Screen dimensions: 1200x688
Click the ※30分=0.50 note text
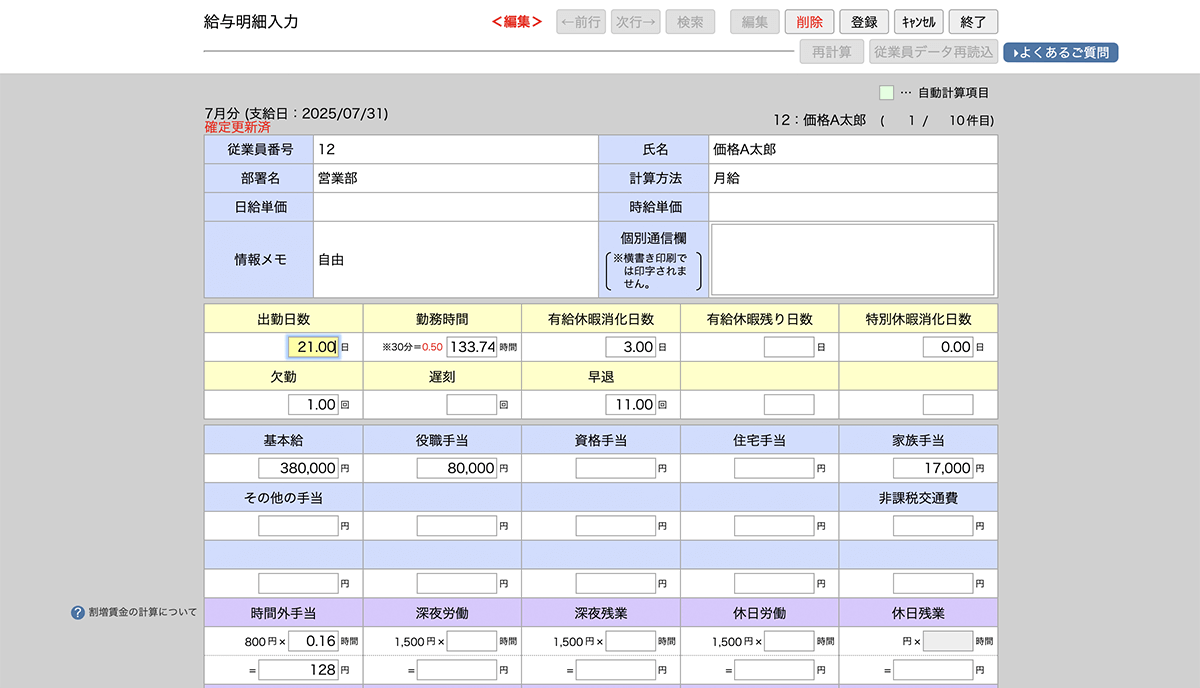pos(412,348)
